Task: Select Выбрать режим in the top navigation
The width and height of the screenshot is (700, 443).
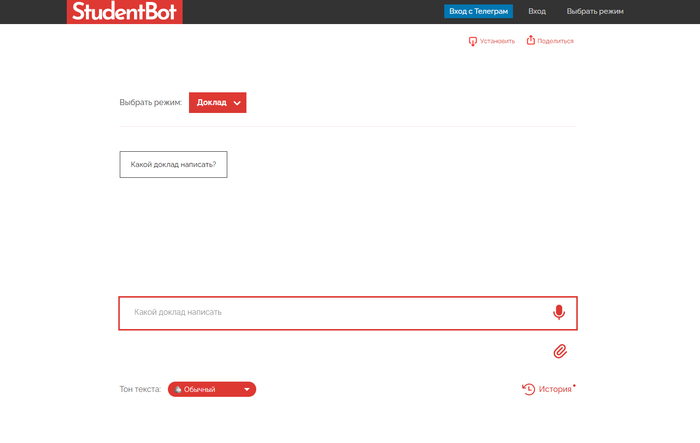Action: (595, 11)
